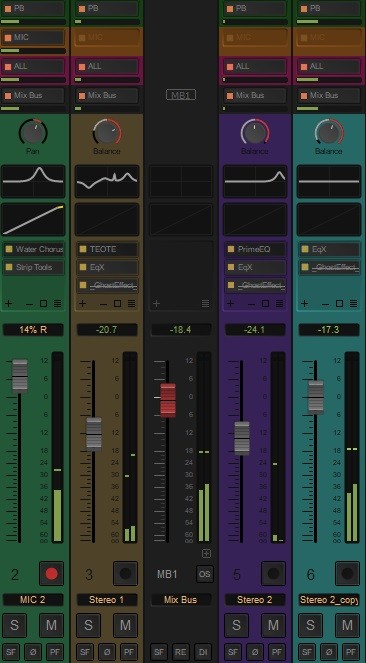The image size is (366, 663).
Task: Open the Mix Bus send on MIC 2
Action: pyautogui.click(x=34, y=96)
